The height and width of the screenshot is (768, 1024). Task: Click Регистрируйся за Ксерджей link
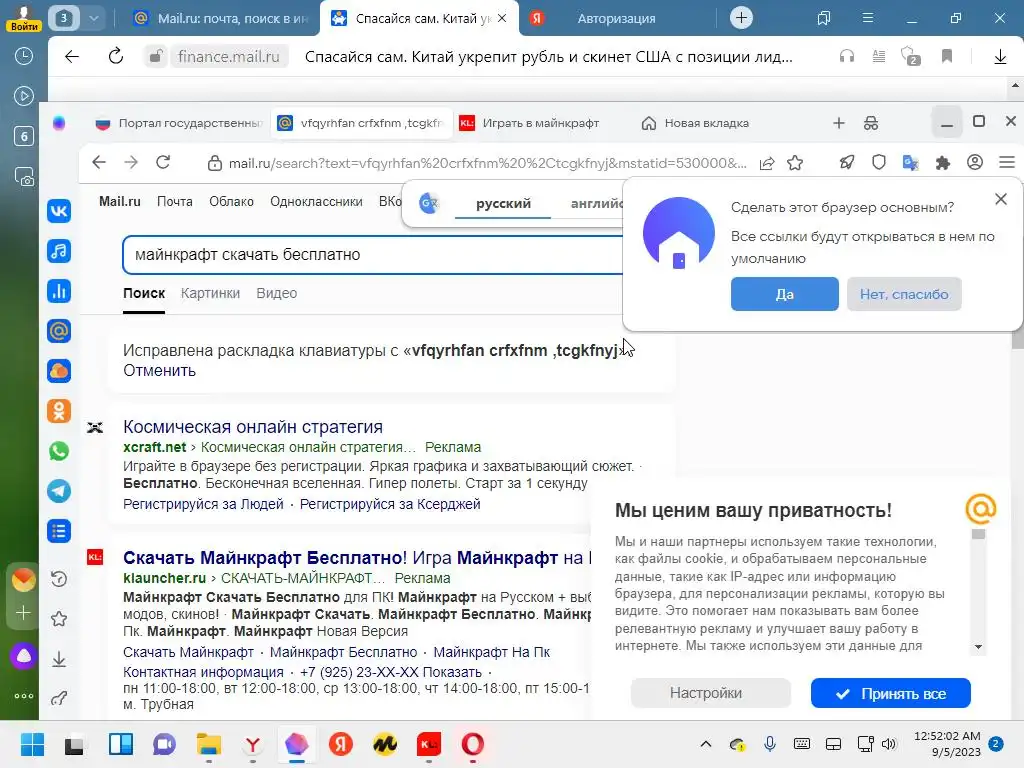tap(390, 504)
